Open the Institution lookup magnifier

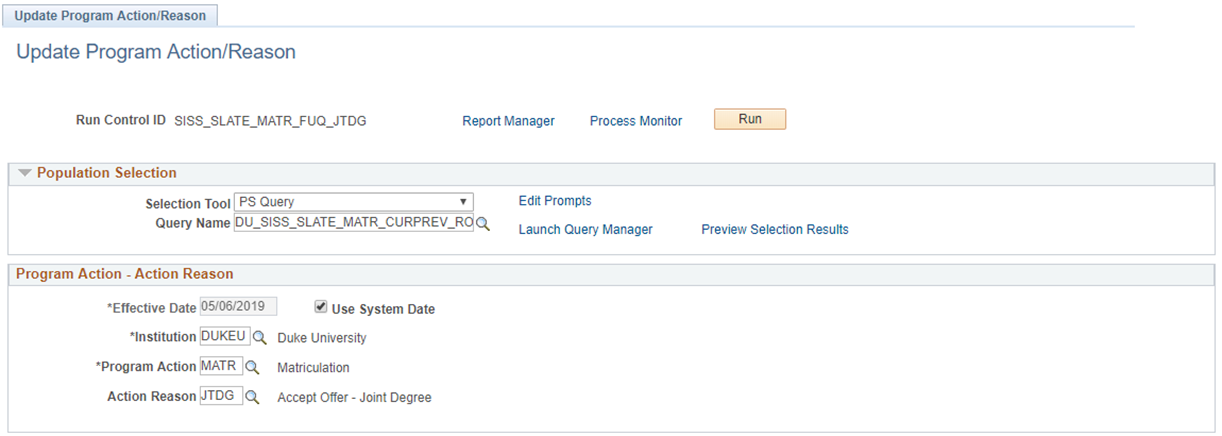tap(260, 338)
